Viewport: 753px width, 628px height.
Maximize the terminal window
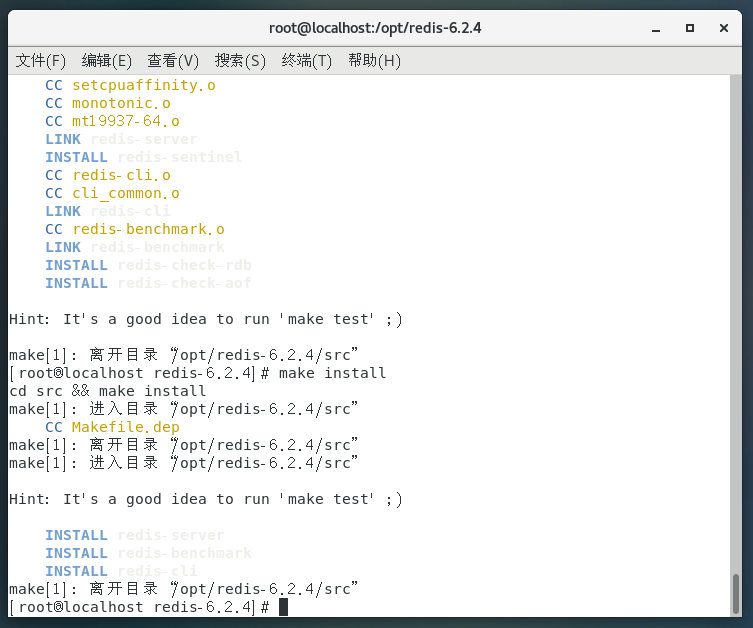(690, 28)
